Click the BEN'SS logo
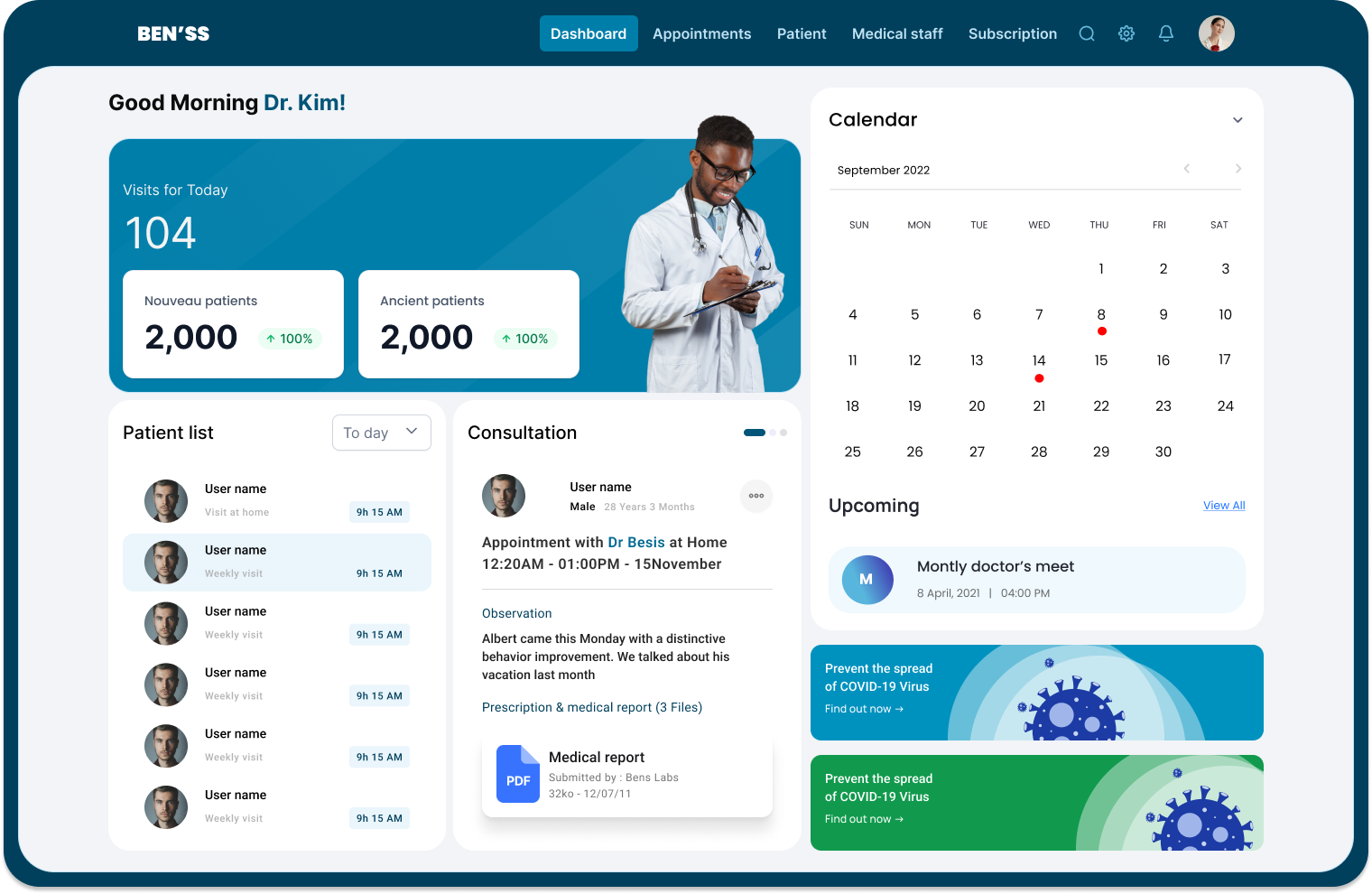Viewport: 1372px width, 894px height. coord(173,33)
